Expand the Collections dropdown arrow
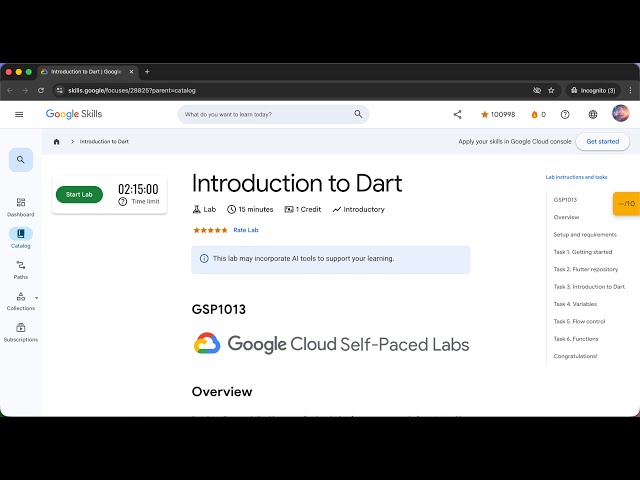The height and width of the screenshot is (480, 640). coord(36,298)
